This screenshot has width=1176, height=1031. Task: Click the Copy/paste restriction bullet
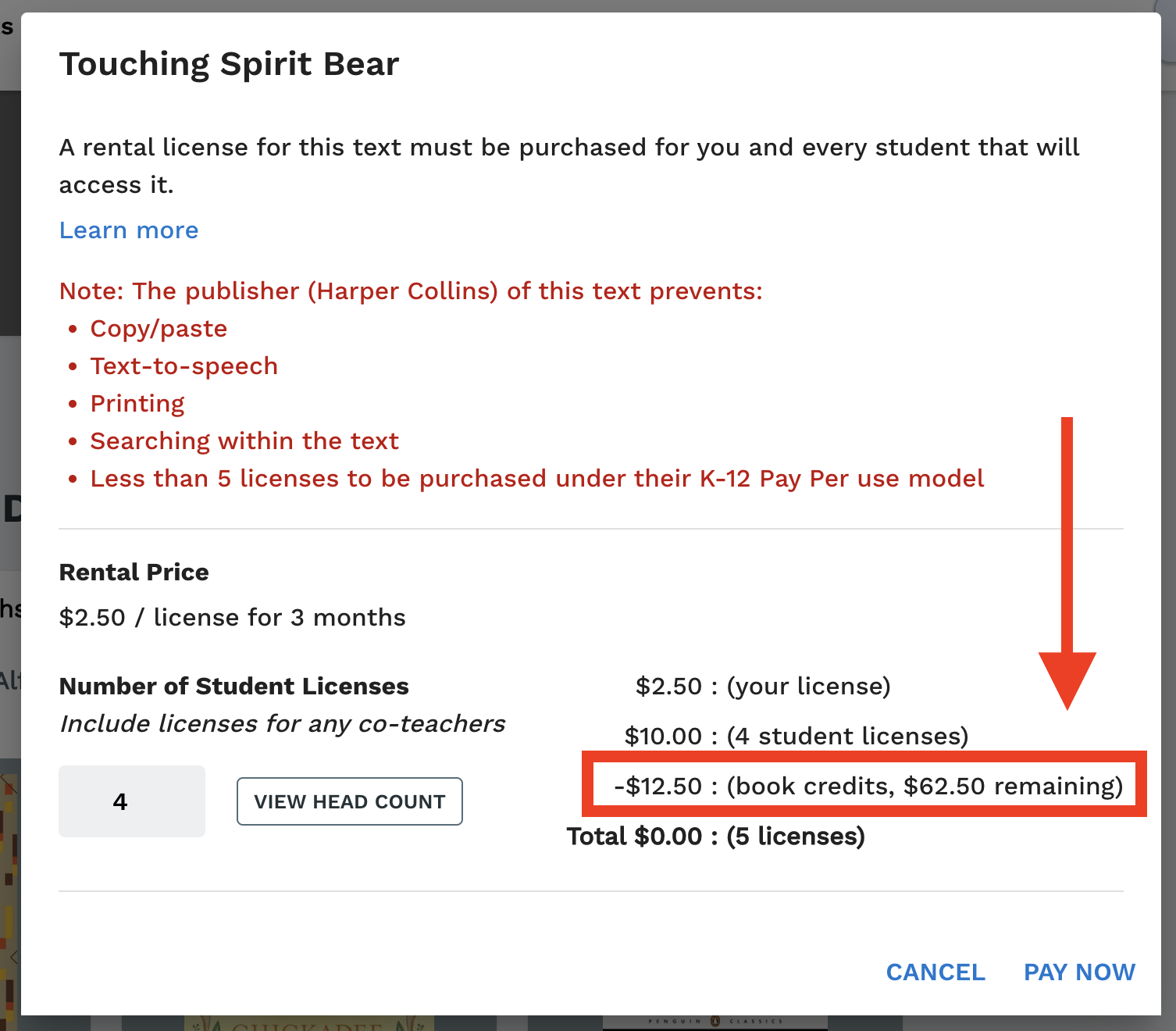pyautogui.click(x=159, y=329)
